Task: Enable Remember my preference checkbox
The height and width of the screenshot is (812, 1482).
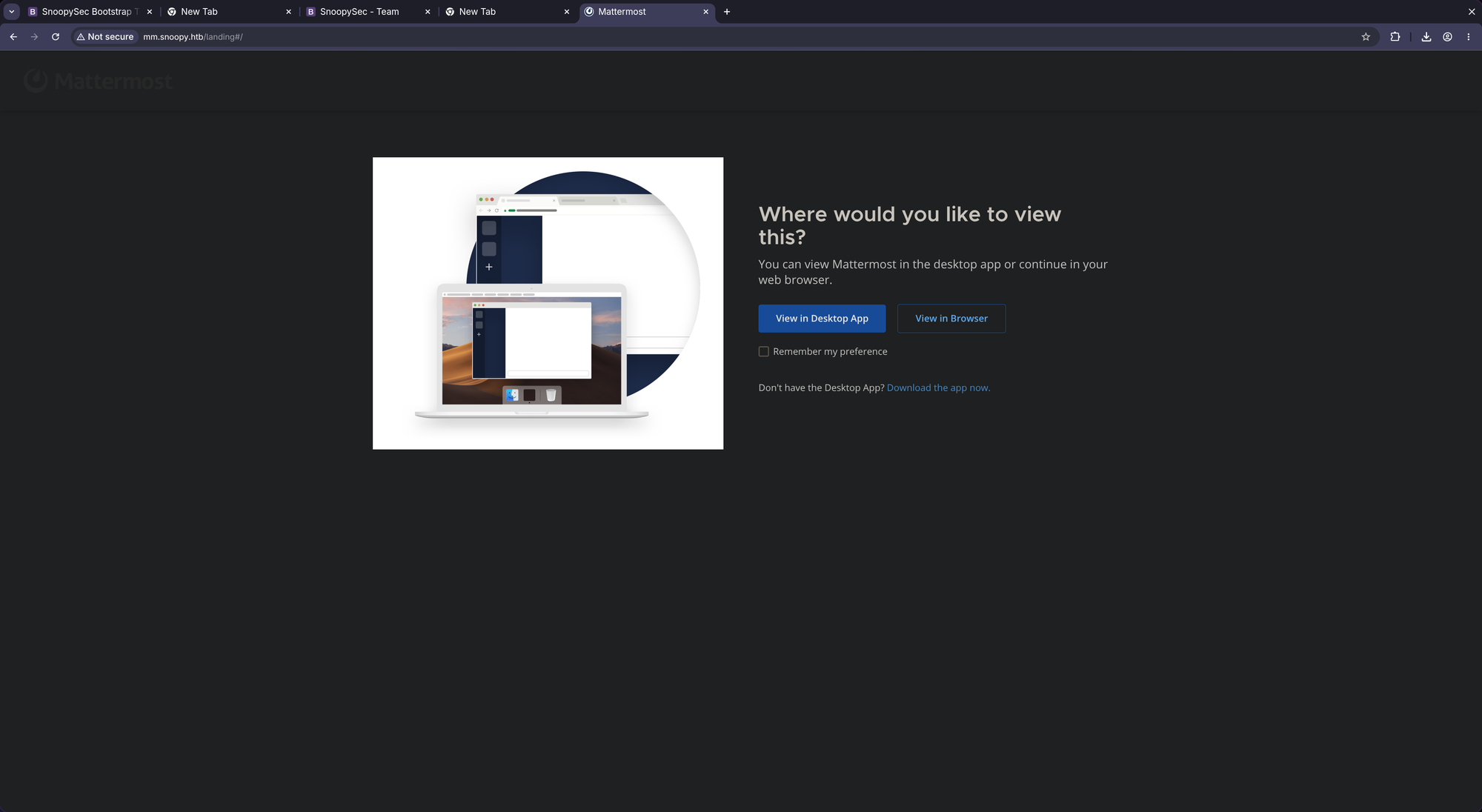Action: coord(763,352)
